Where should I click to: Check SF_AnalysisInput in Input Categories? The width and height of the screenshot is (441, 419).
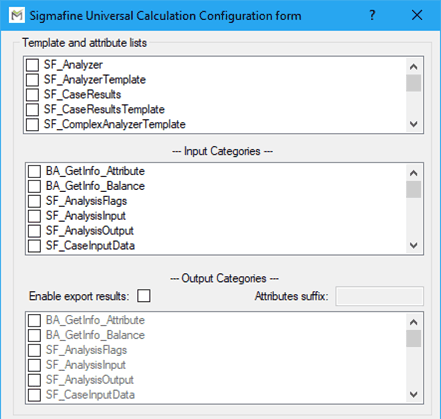coord(34,216)
